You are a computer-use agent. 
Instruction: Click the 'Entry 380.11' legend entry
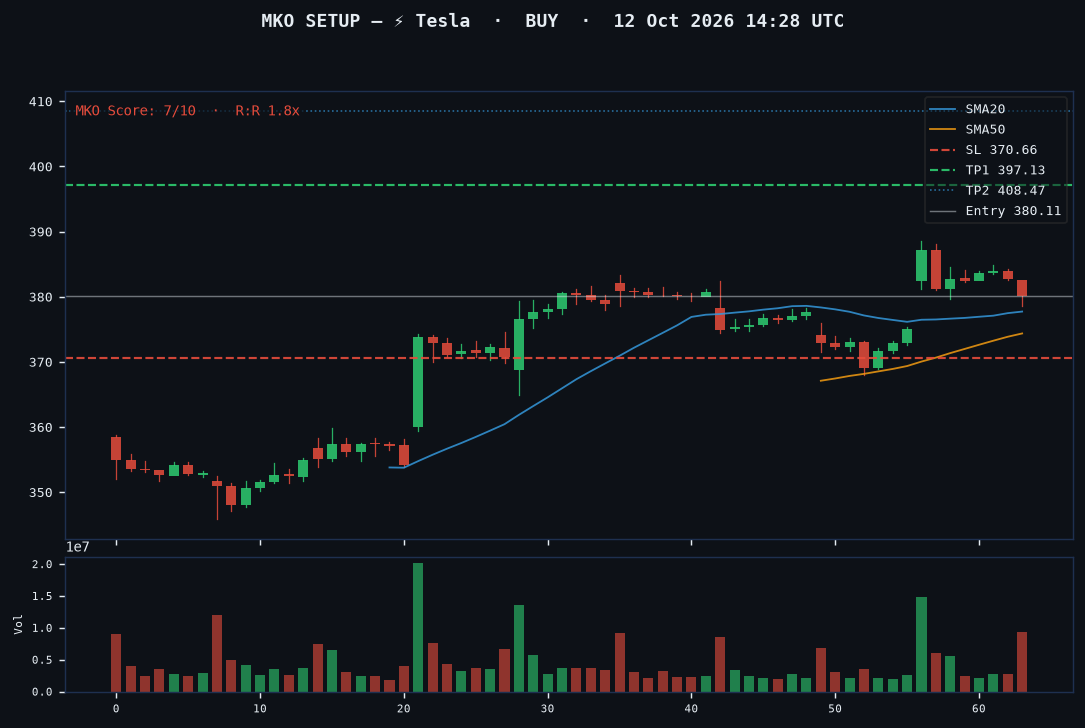pyautogui.click(x=995, y=210)
